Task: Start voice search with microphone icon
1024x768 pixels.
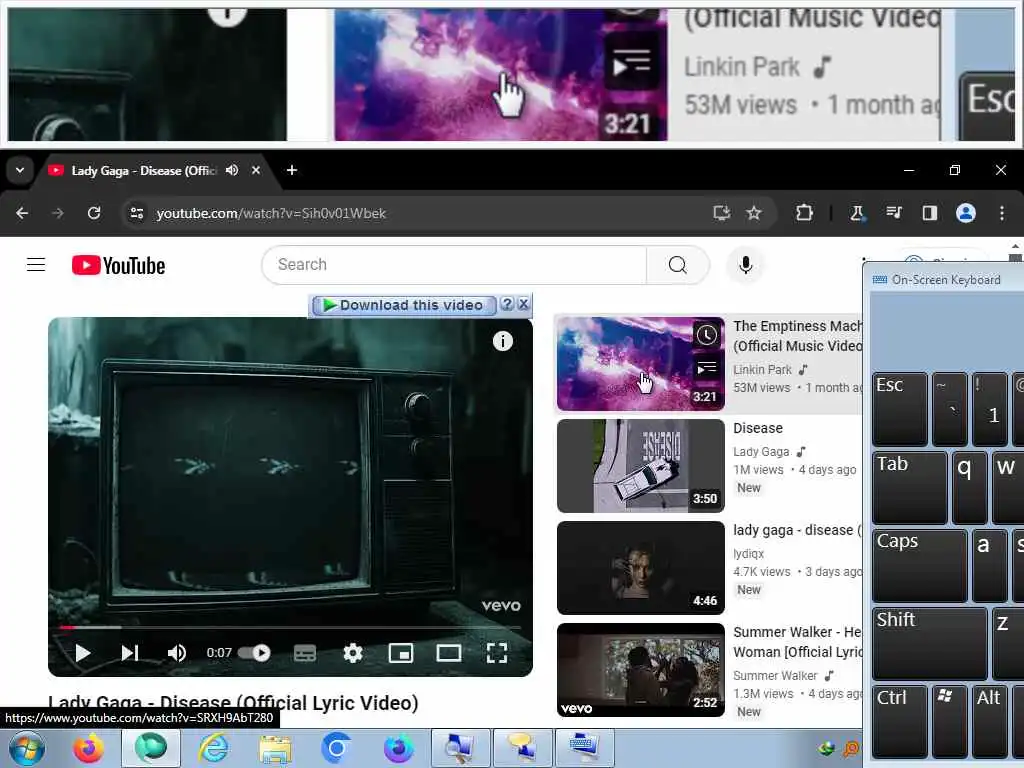Action: point(745,264)
